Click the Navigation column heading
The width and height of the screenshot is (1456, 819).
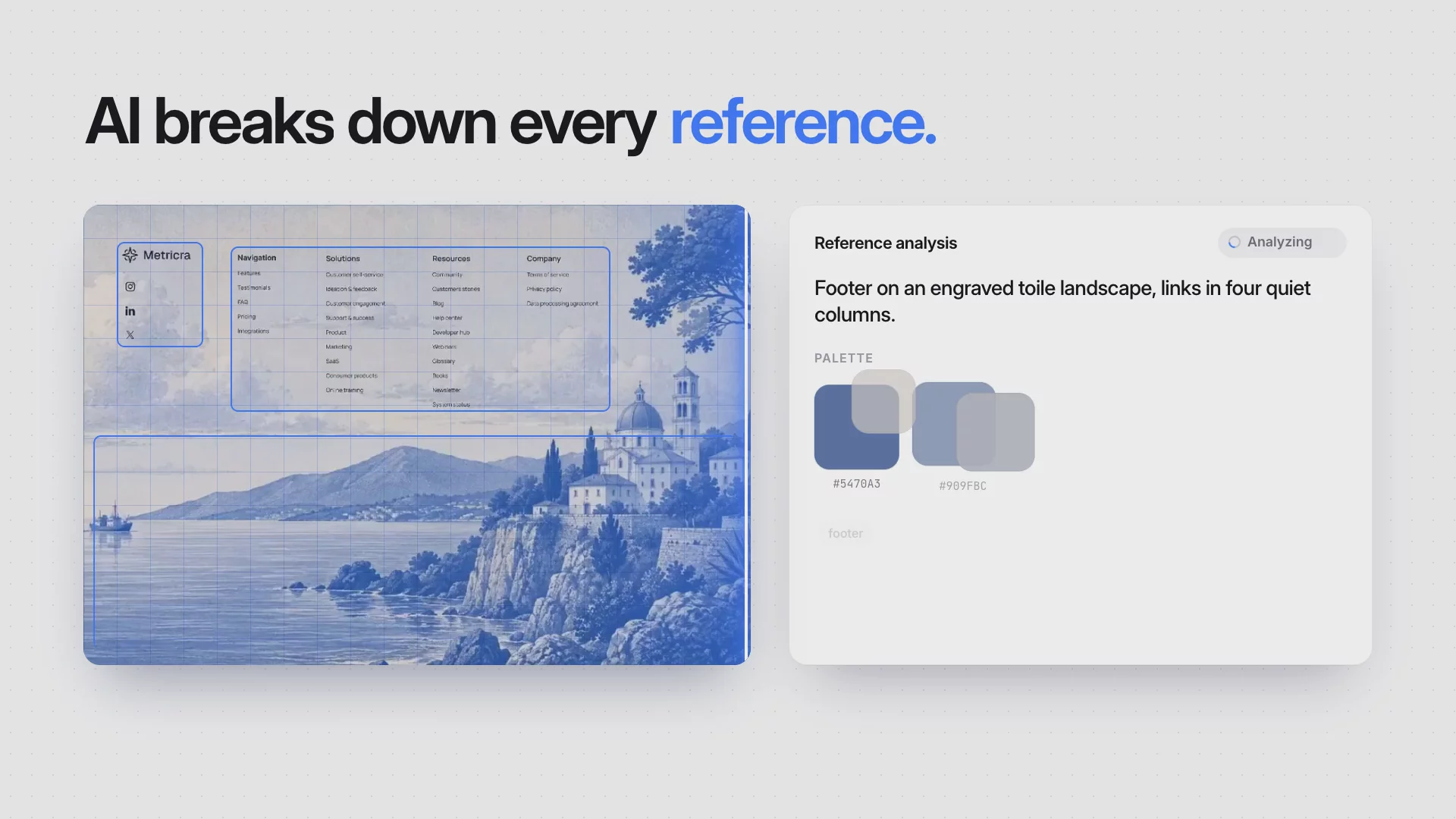tap(256, 258)
